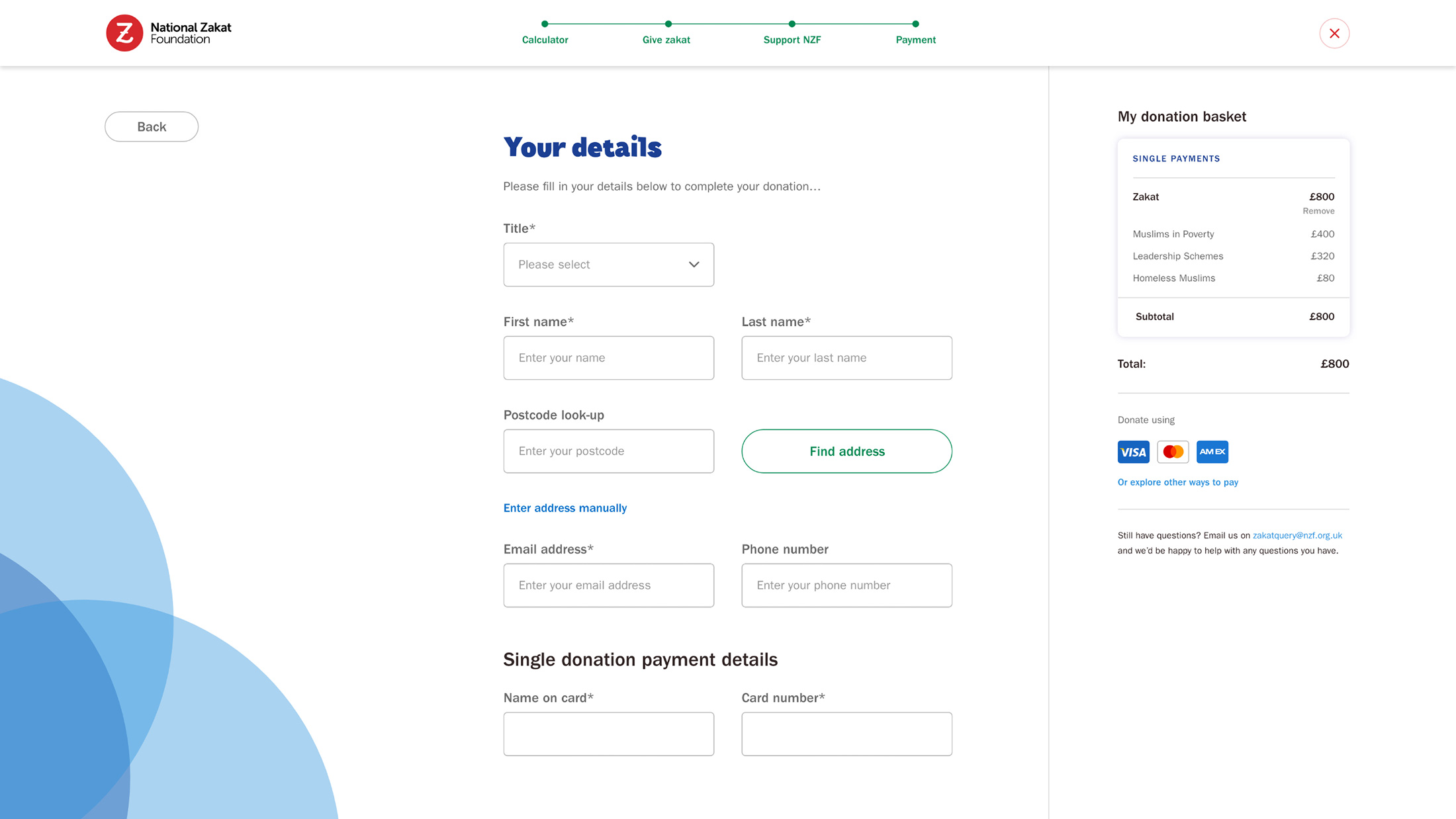The image size is (1456, 819).
Task: Open the Title dropdown
Action: click(608, 265)
